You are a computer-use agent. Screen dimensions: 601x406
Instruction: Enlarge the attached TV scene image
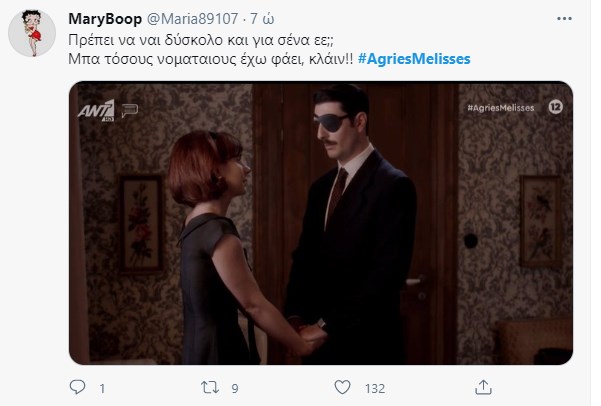point(321,223)
